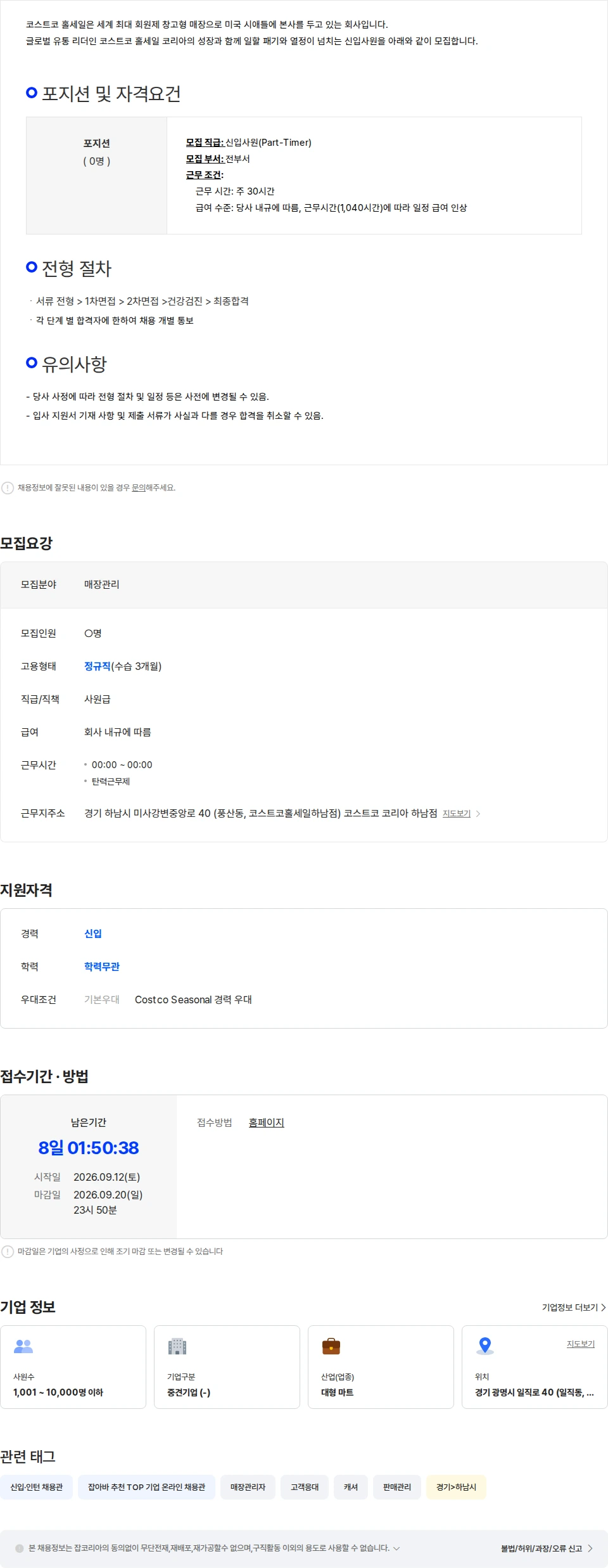This screenshot has width=608, height=1568.
Task: Click the 기업구분 중견기업 card
Action: point(227,1367)
